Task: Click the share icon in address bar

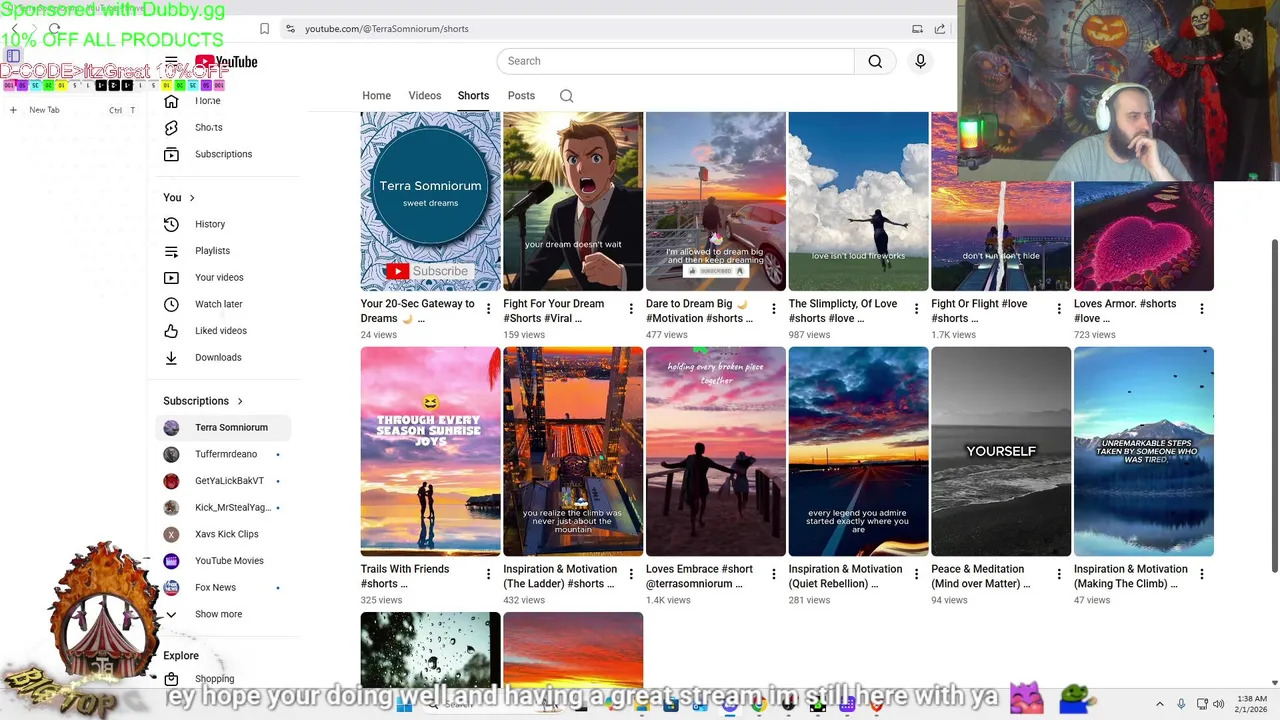Action: (x=940, y=29)
